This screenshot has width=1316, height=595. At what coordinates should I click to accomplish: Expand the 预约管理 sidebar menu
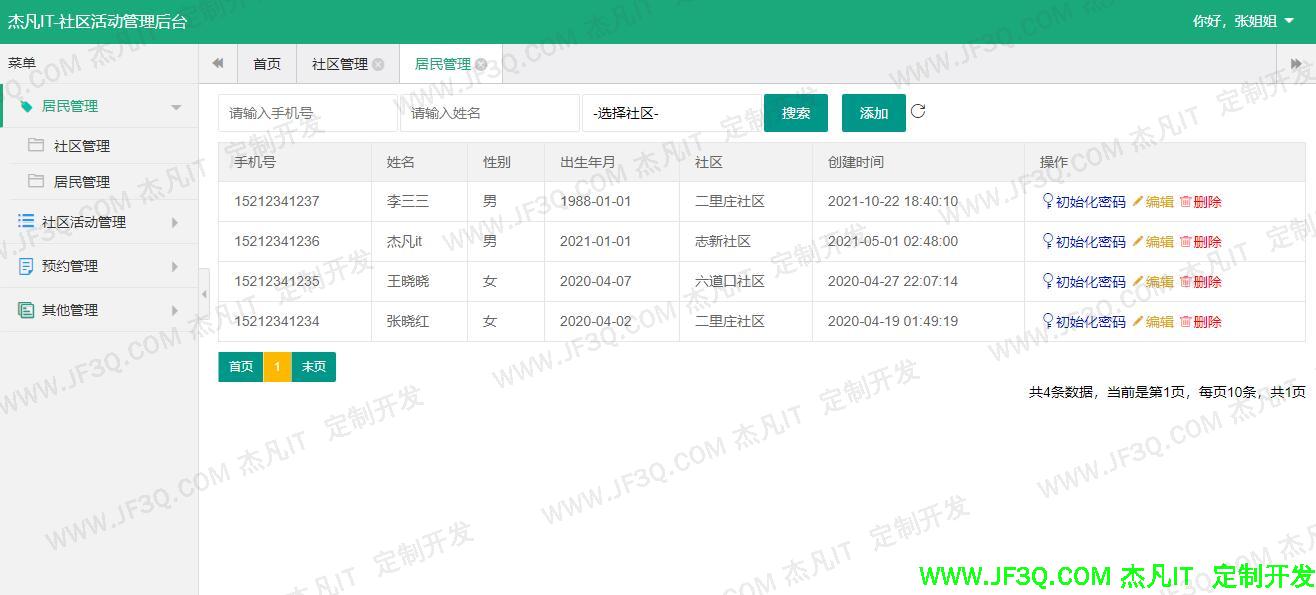coord(98,266)
